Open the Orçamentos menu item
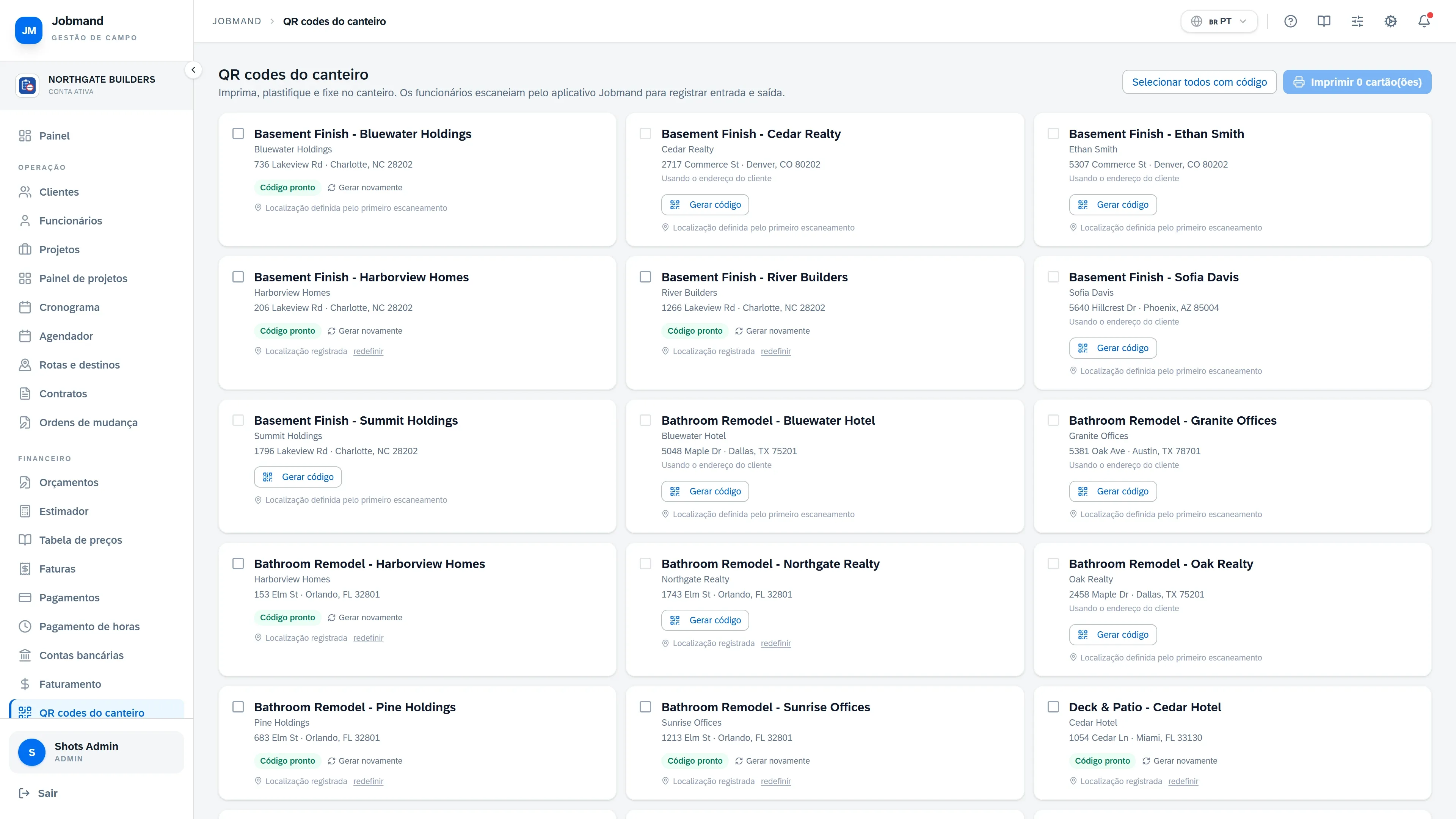 click(97, 483)
